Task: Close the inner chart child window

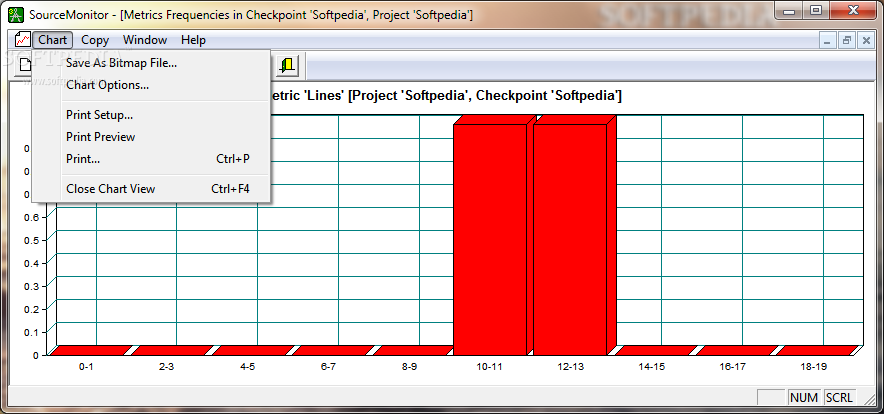Action: pyautogui.click(x=866, y=40)
